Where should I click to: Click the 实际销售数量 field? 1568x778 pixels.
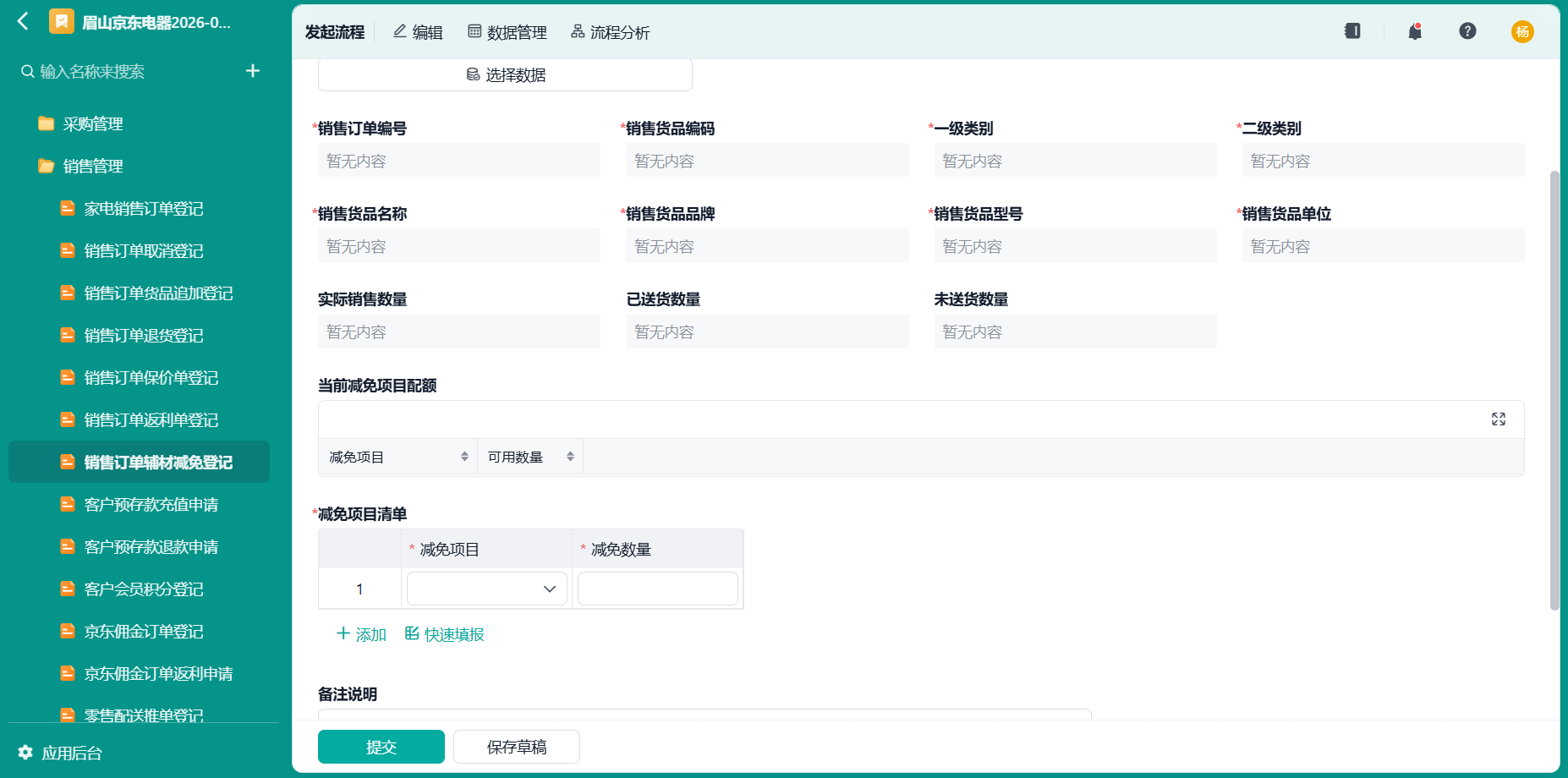coord(459,331)
